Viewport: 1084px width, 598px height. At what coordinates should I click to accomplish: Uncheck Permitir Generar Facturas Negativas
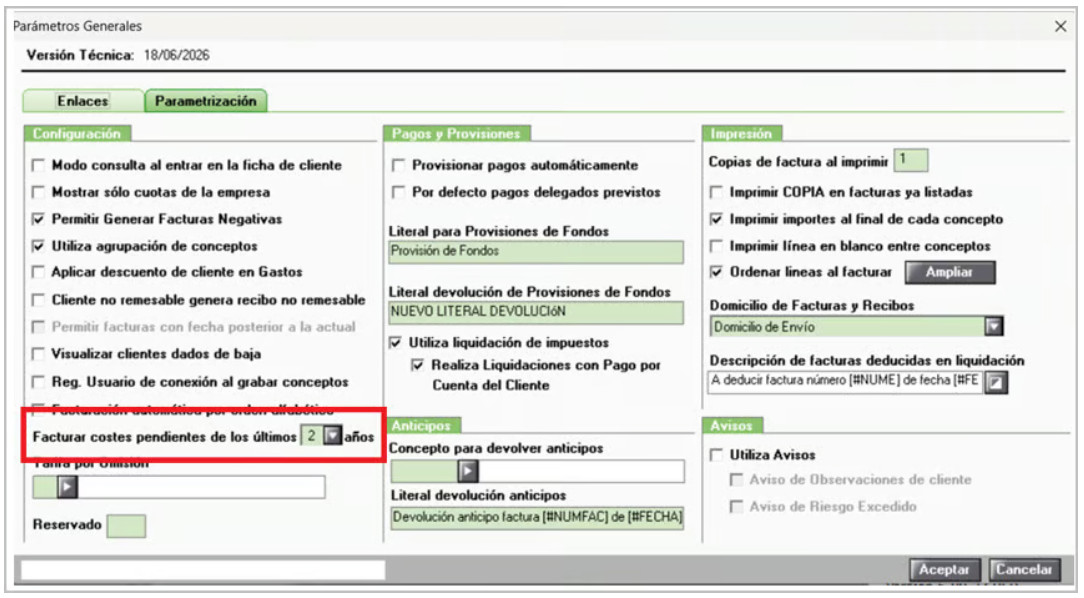[39, 219]
